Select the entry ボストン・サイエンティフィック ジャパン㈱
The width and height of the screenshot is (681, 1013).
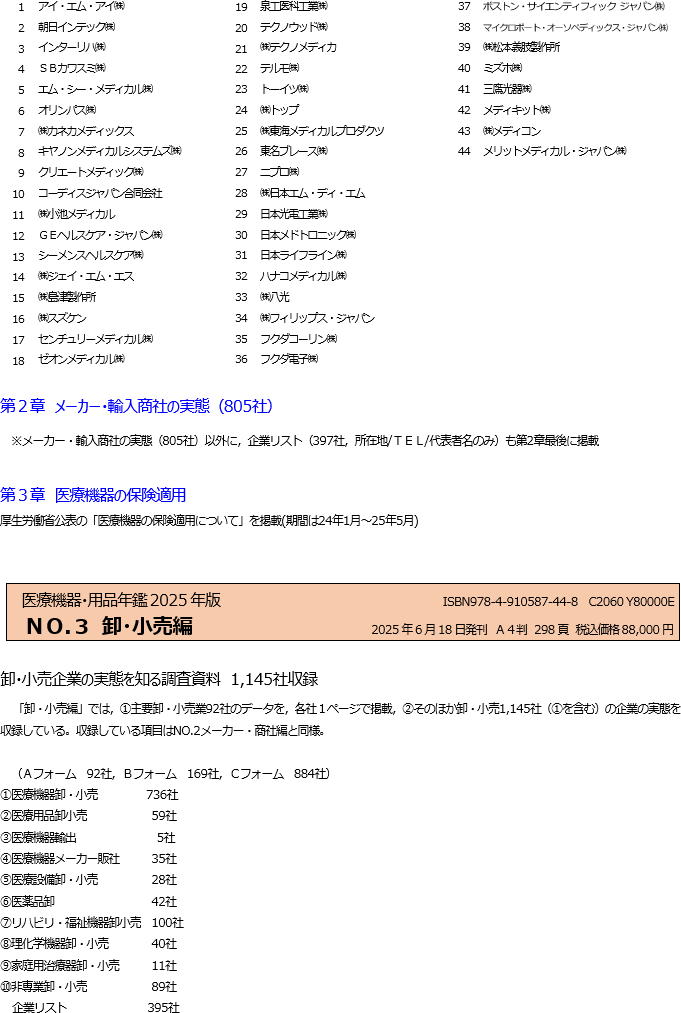(x=574, y=6)
